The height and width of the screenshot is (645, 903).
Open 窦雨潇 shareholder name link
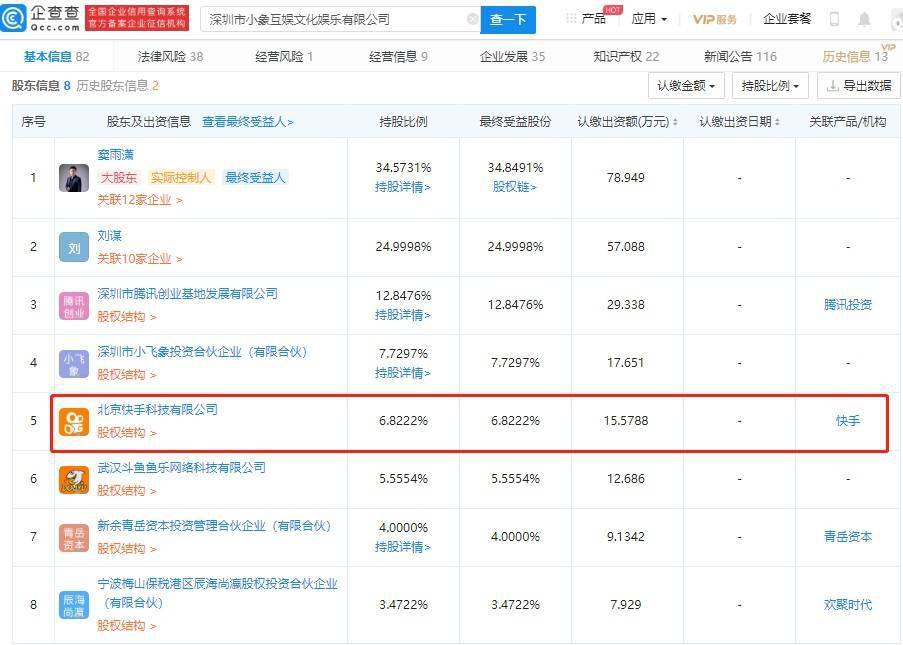coord(116,155)
